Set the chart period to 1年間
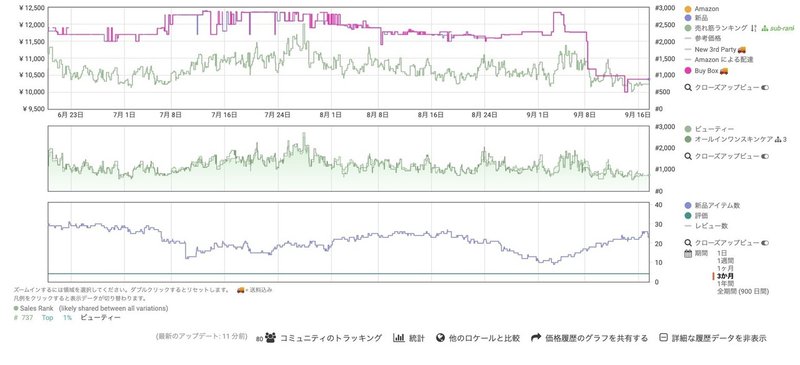The height and width of the screenshot is (365, 800). [x=725, y=284]
